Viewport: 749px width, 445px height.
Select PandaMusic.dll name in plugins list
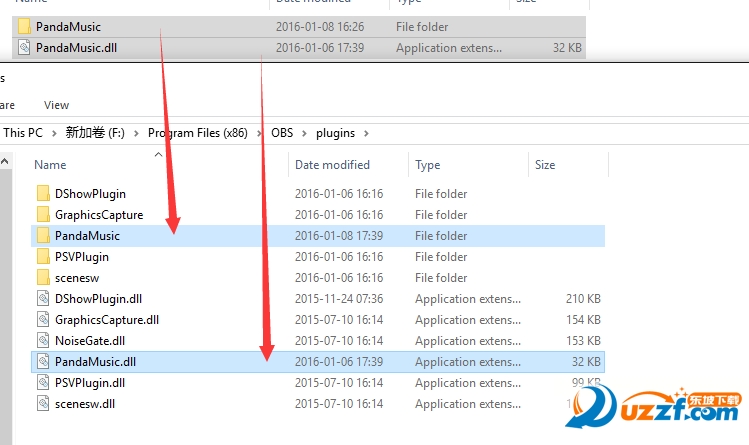click(96, 362)
